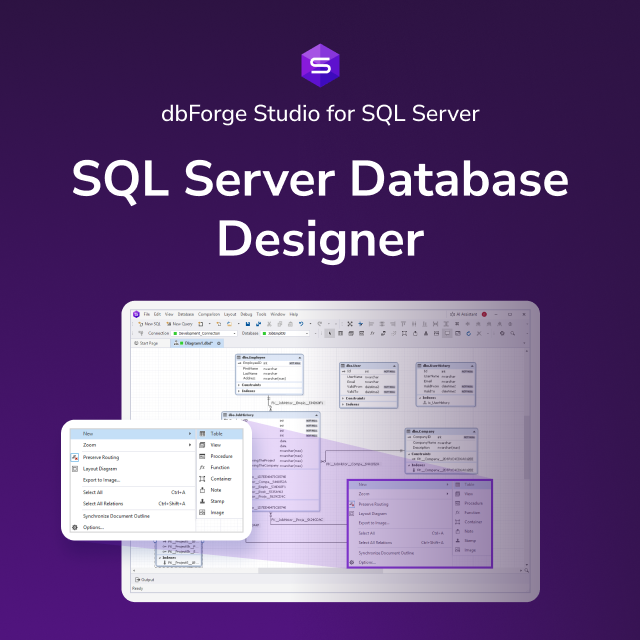
Task: Click the New SQL button
Action: [149, 324]
